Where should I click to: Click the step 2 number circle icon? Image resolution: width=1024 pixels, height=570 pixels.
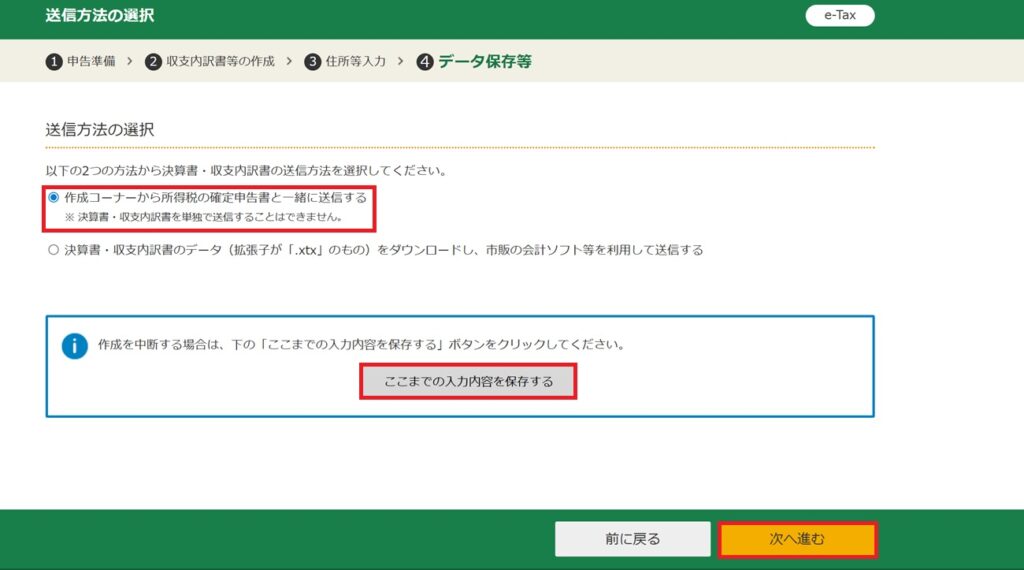153,62
